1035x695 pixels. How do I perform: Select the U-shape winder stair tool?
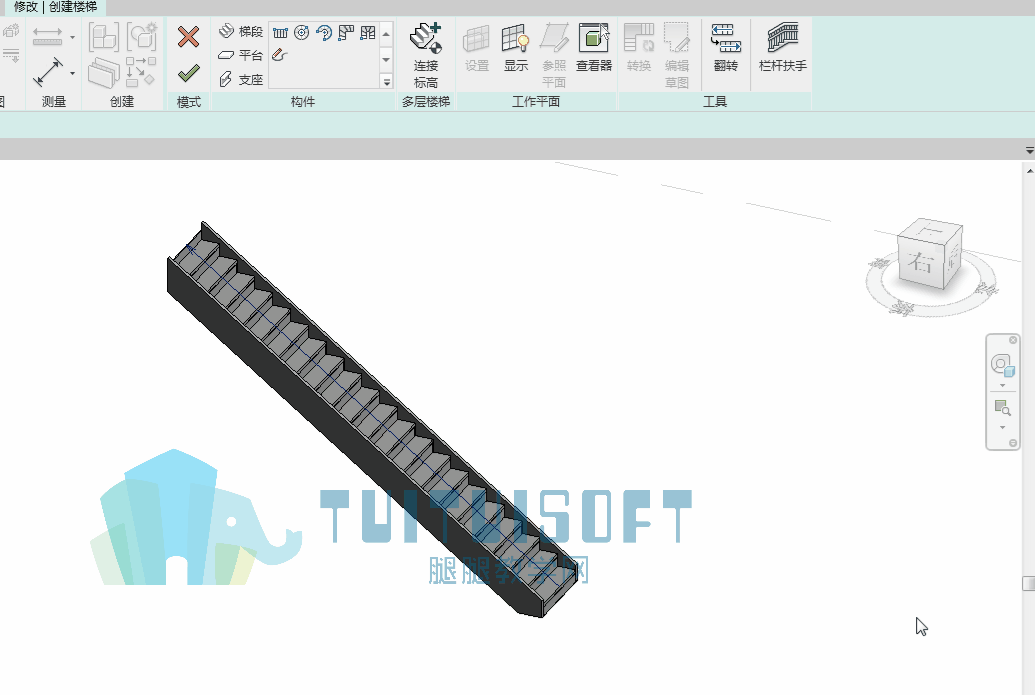click(368, 32)
